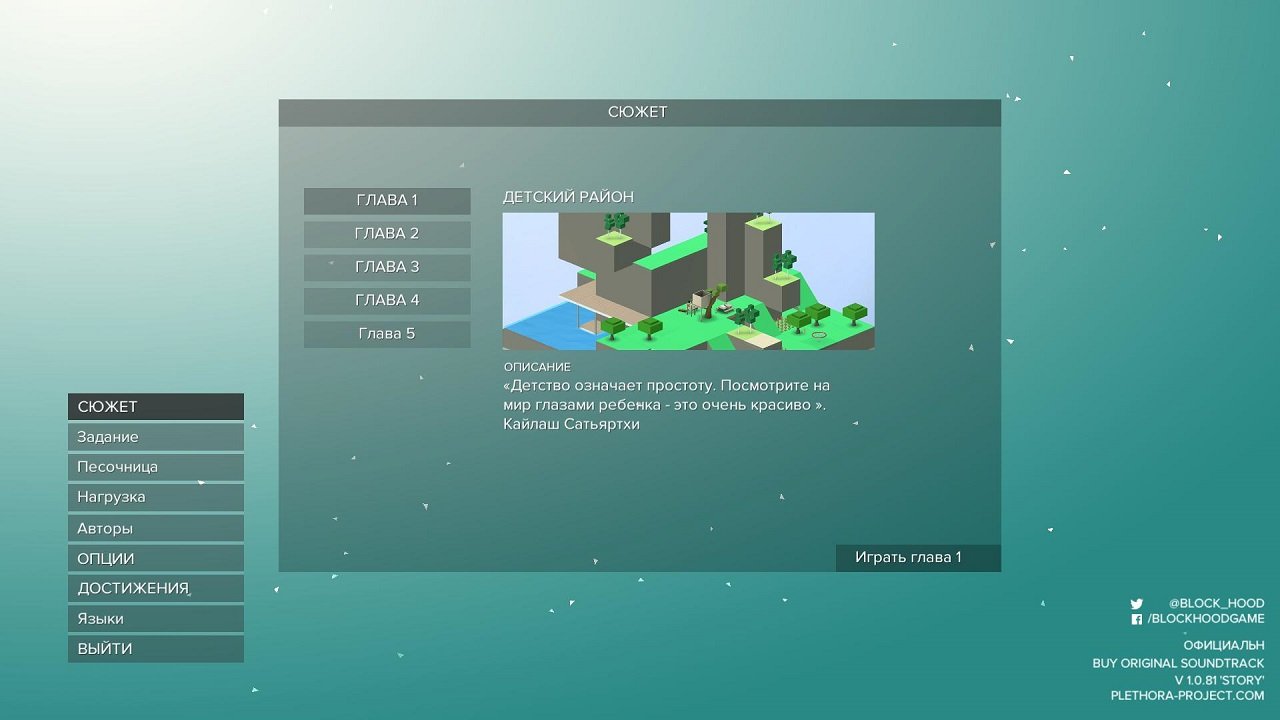Open the Нагрузка mode
This screenshot has height=720, width=1280.
point(155,496)
